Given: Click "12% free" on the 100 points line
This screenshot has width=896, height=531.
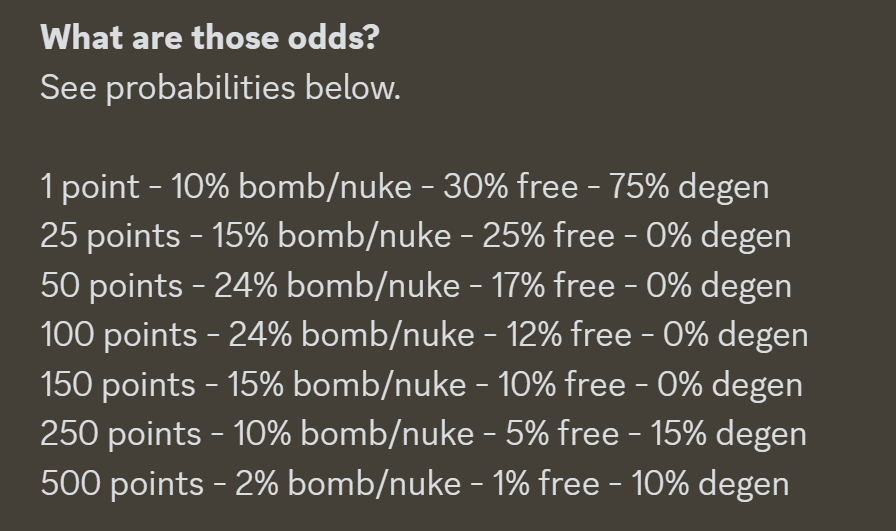Looking at the screenshot, I should click(x=569, y=335).
